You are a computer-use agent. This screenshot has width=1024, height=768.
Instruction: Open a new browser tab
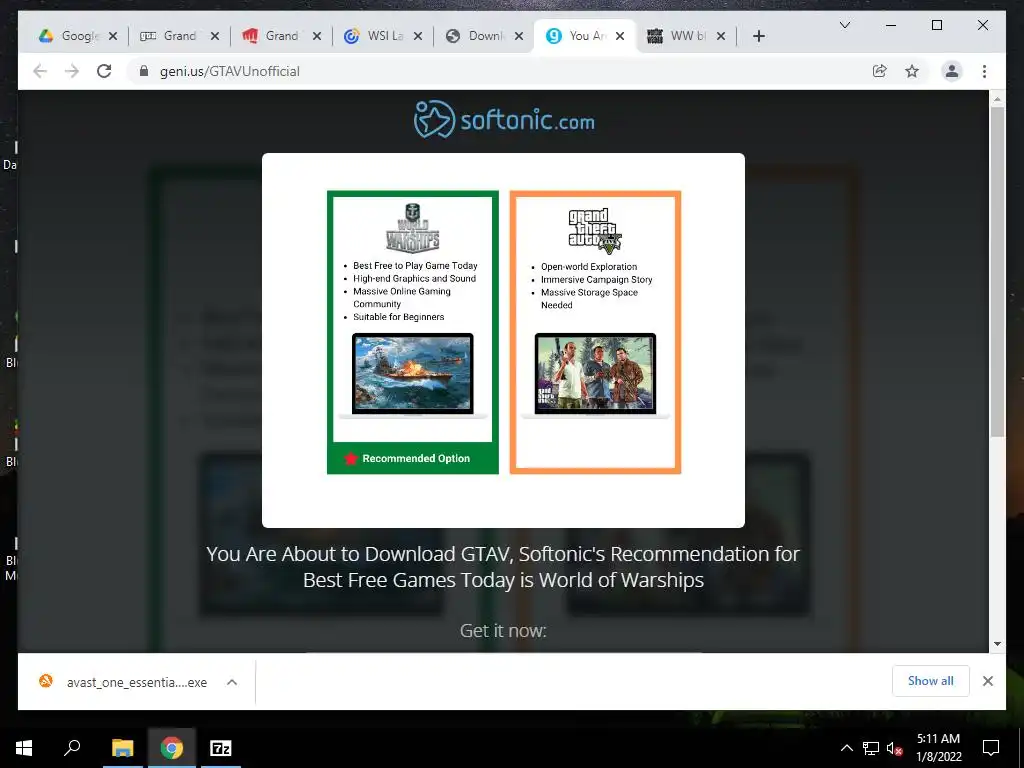(758, 36)
